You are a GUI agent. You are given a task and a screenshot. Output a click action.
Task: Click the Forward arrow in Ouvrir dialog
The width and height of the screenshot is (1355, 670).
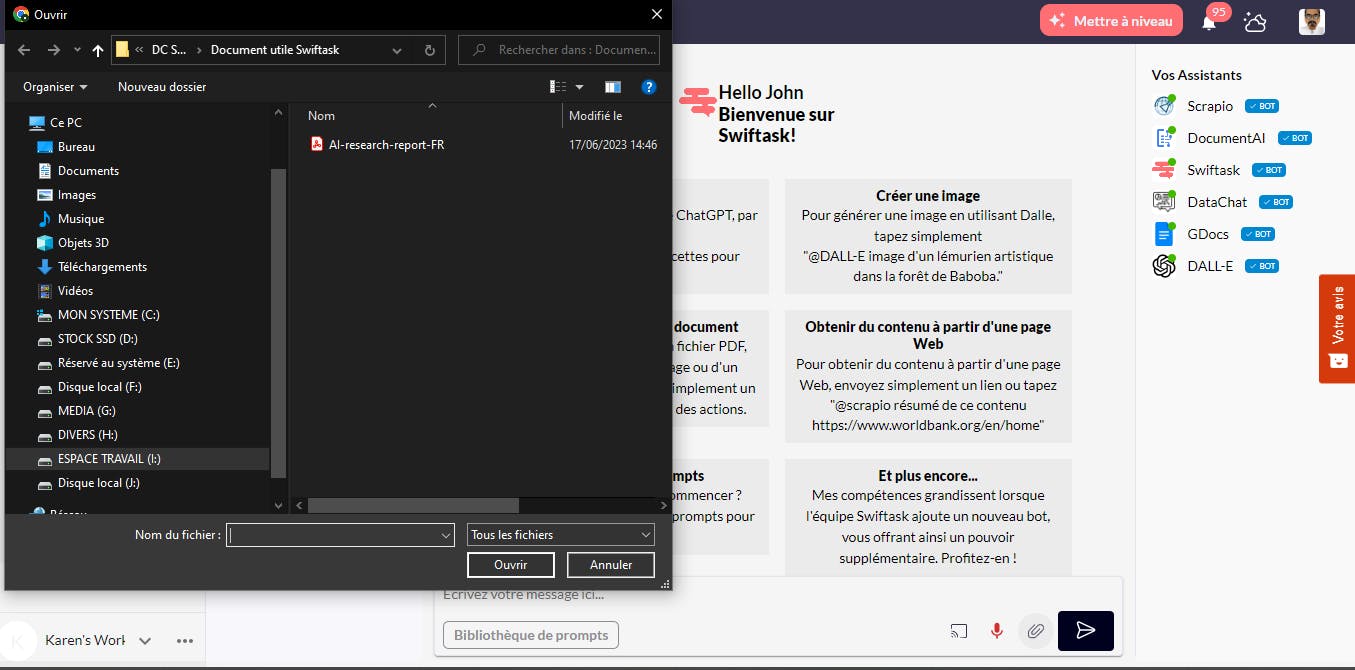(54, 50)
